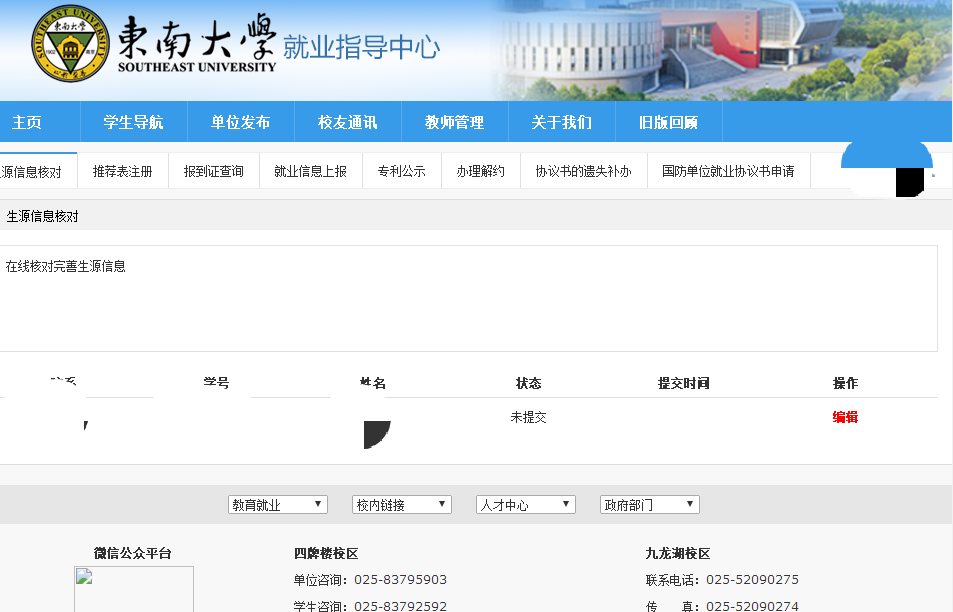Image resolution: width=953 pixels, height=612 pixels.
Task: Click the broken WeChat QR code image
Action: 133,589
